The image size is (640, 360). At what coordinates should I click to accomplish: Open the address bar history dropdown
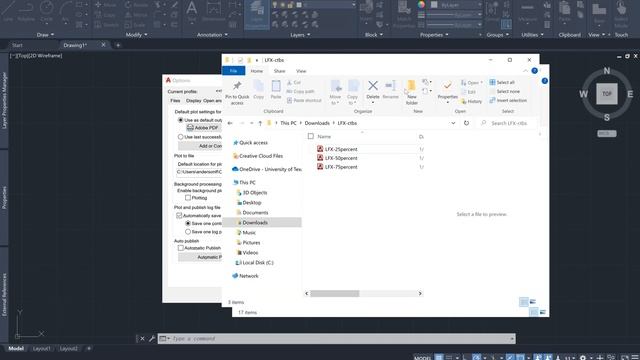[453, 123]
